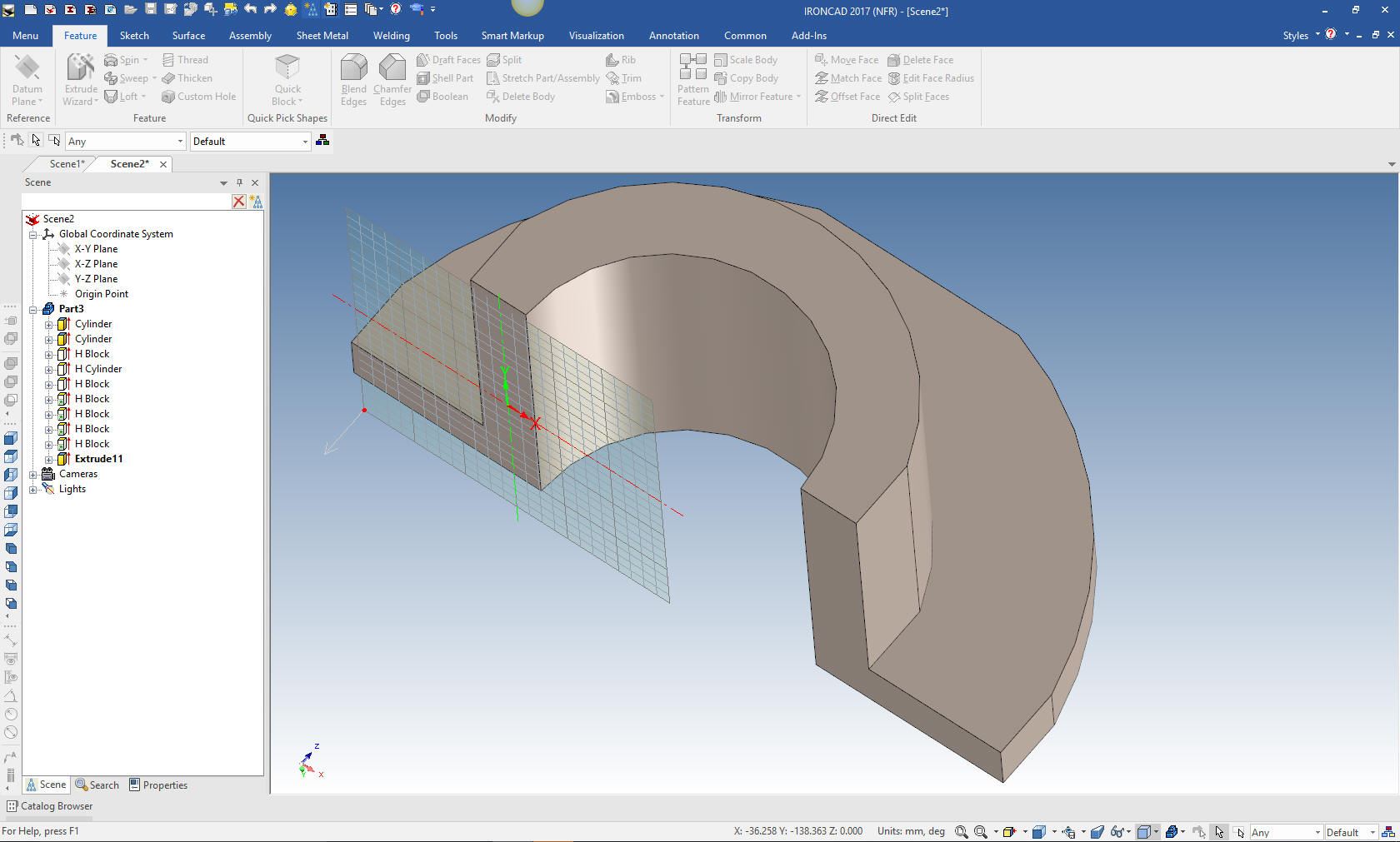
Task: Select the X-Y Plane tree item
Action: pyautogui.click(x=96, y=249)
